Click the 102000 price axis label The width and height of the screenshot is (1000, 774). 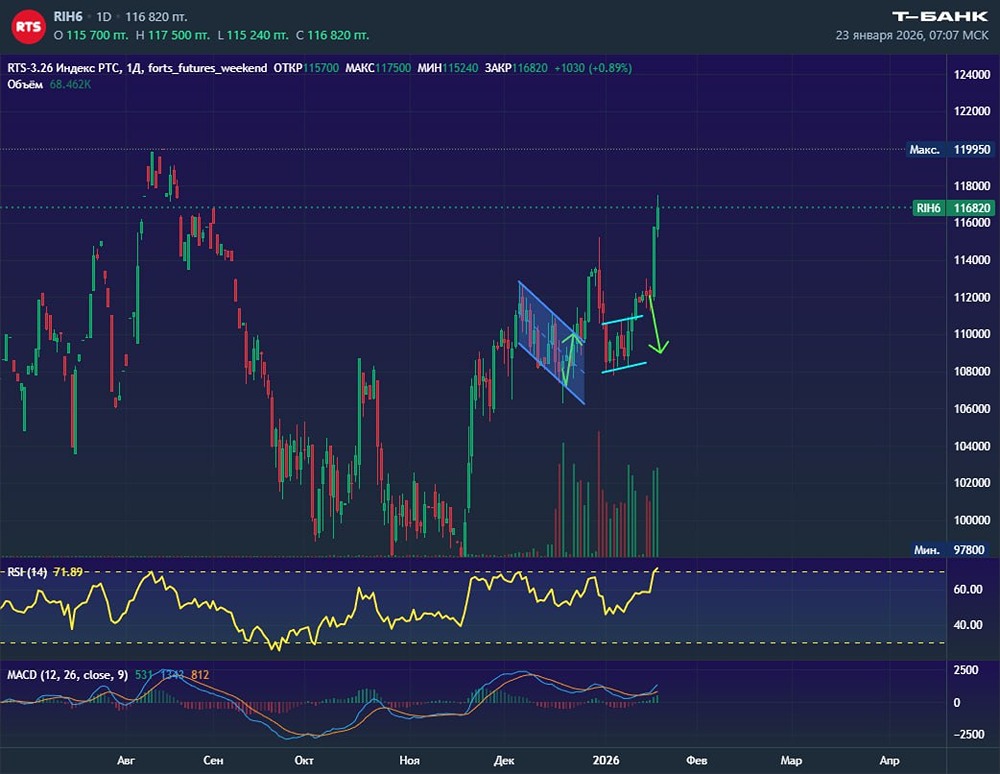pyautogui.click(x=972, y=483)
